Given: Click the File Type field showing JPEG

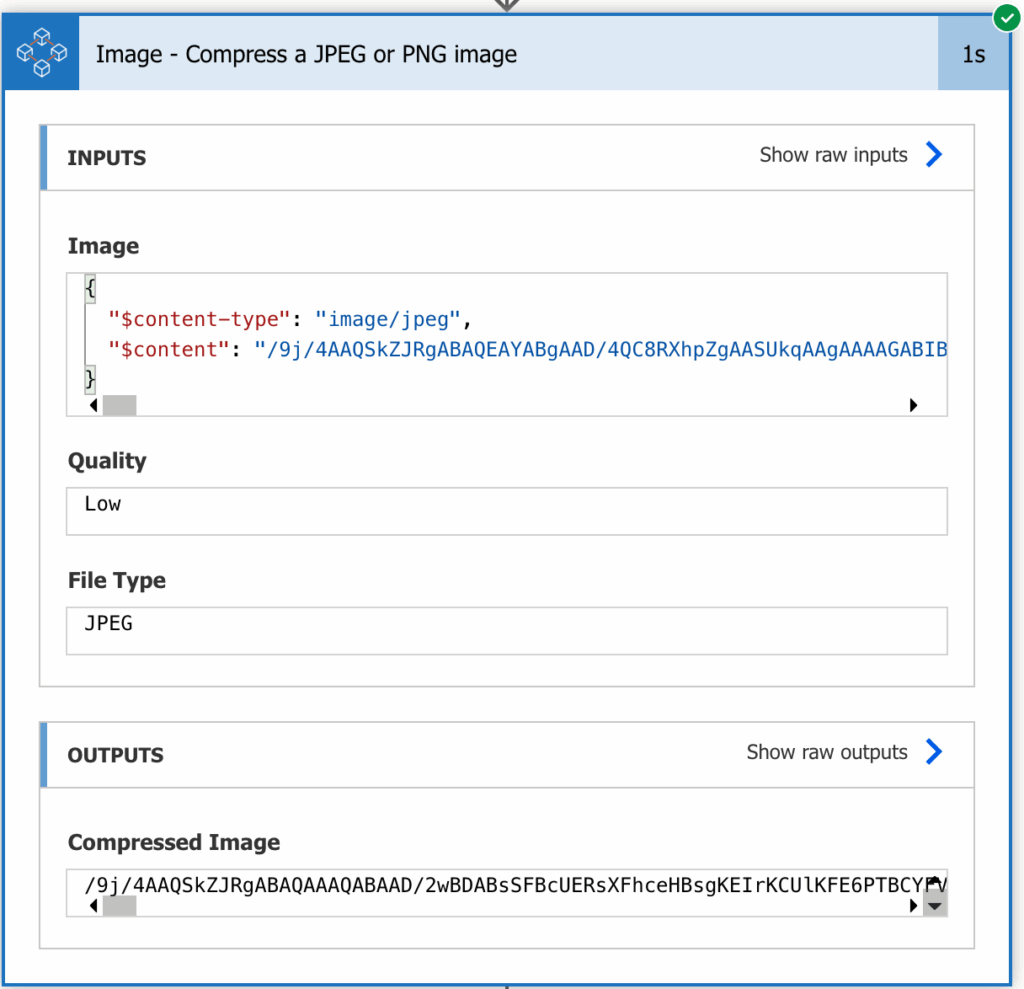Looking at the screenshot, I should [x=506, y=630].
